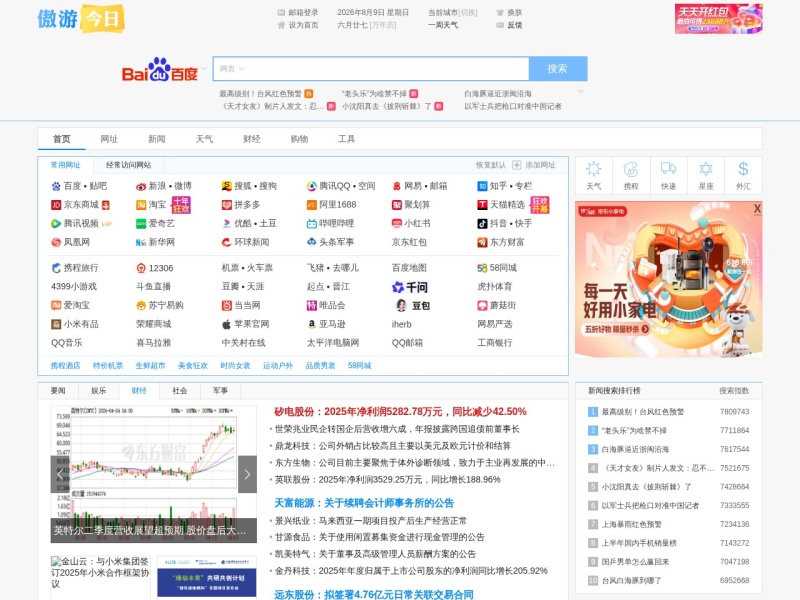800x600 pixels.
Task: Switch to the 新闻 navigation tab
Action: coord(157,139)
